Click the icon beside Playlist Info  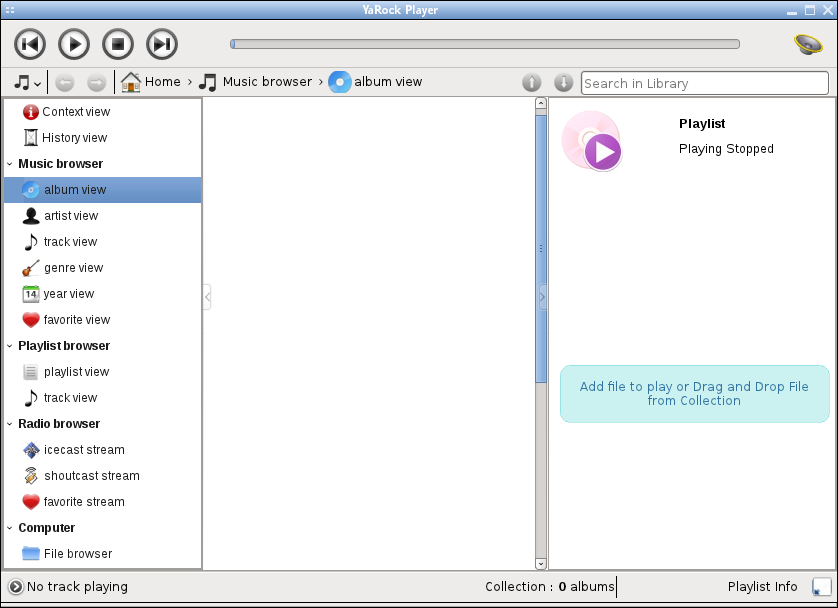[821, 587]
